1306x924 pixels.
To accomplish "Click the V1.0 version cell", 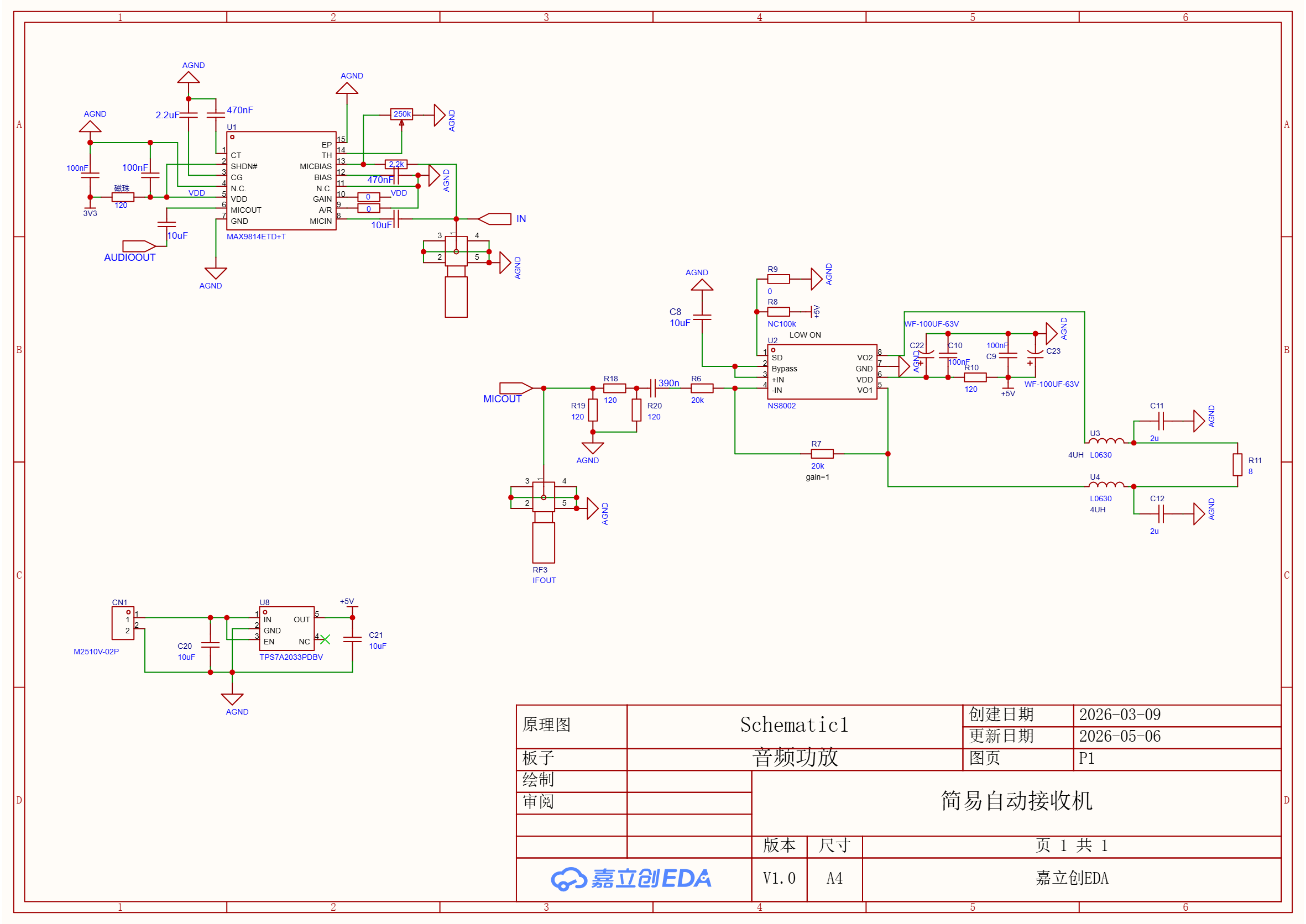I will pyautogui.click(x=780, y=879).
